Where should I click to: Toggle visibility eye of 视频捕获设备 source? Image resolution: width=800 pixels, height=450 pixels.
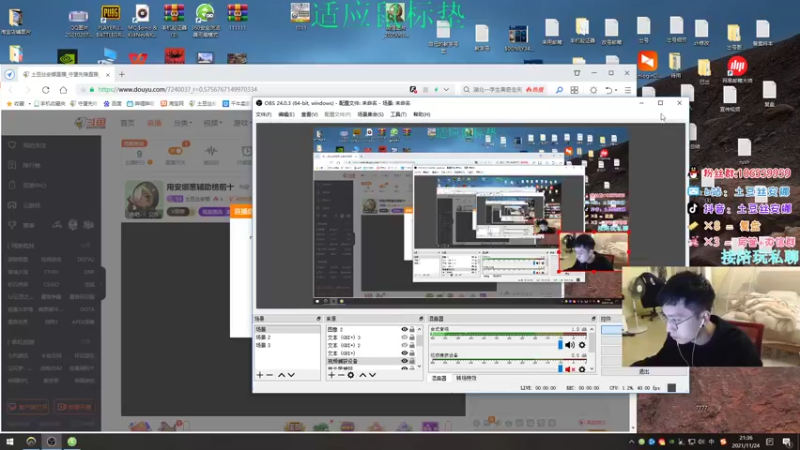pos(404,361)
